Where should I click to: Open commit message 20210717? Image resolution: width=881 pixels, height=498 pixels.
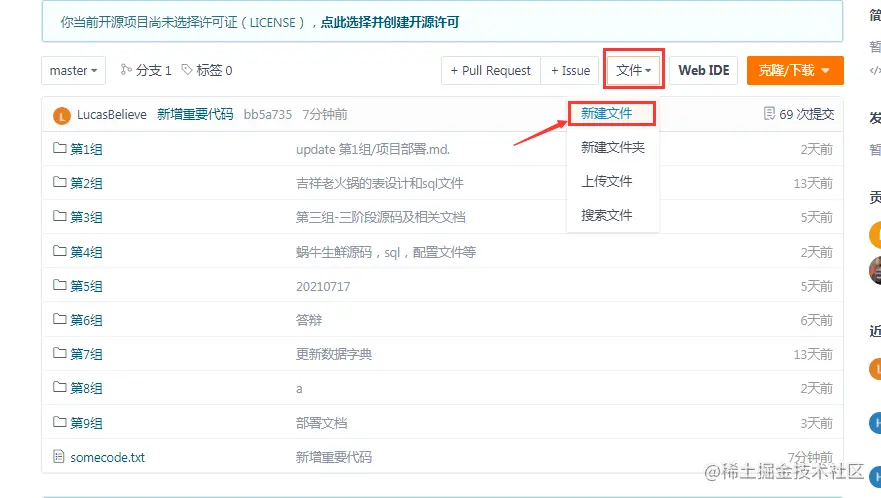pyautogui.click(x=323, y=287)
